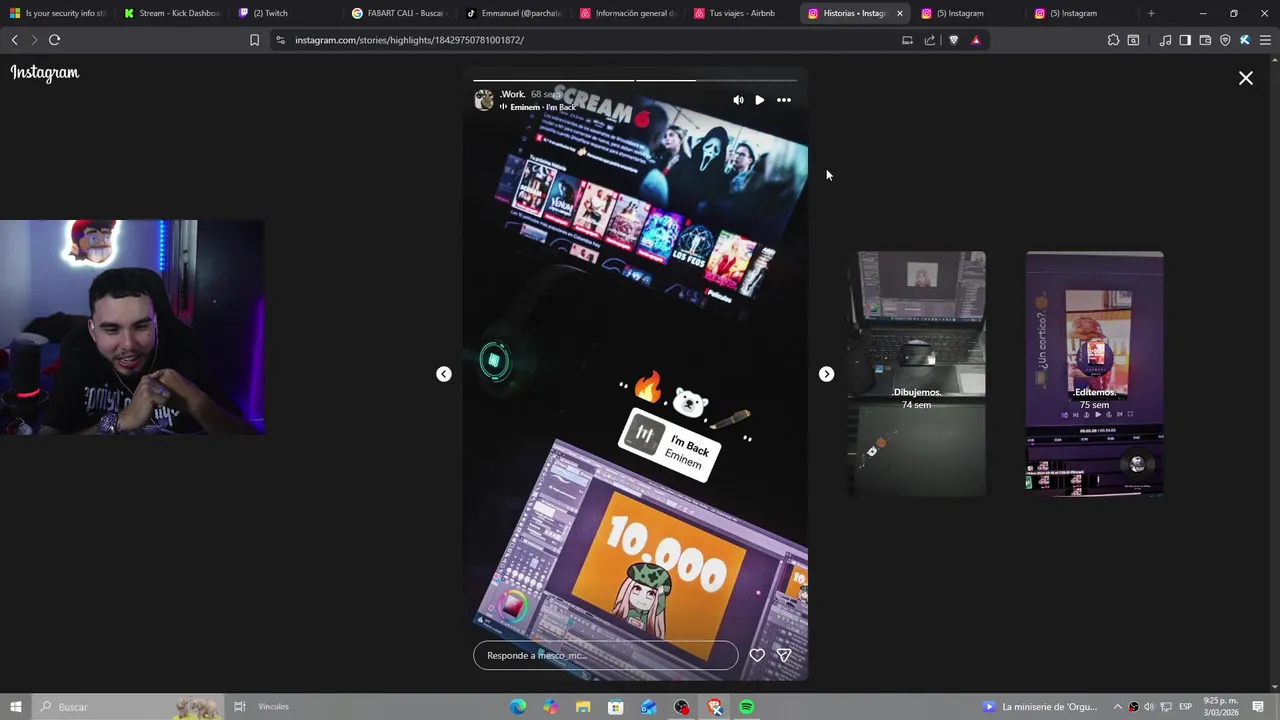Open the volume control in system tray
Screen dimensions: 1280x720
click(x=1148, y=707)
